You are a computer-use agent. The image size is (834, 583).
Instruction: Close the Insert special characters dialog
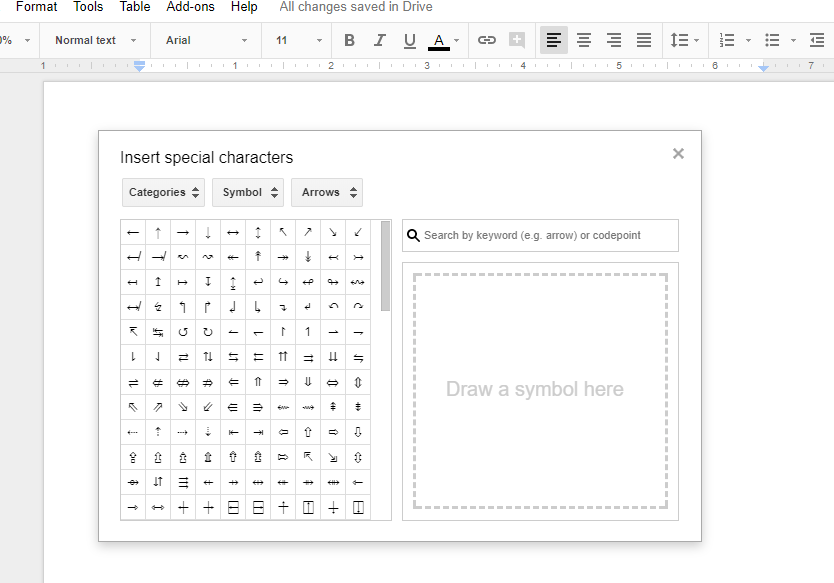coord(678,153)
